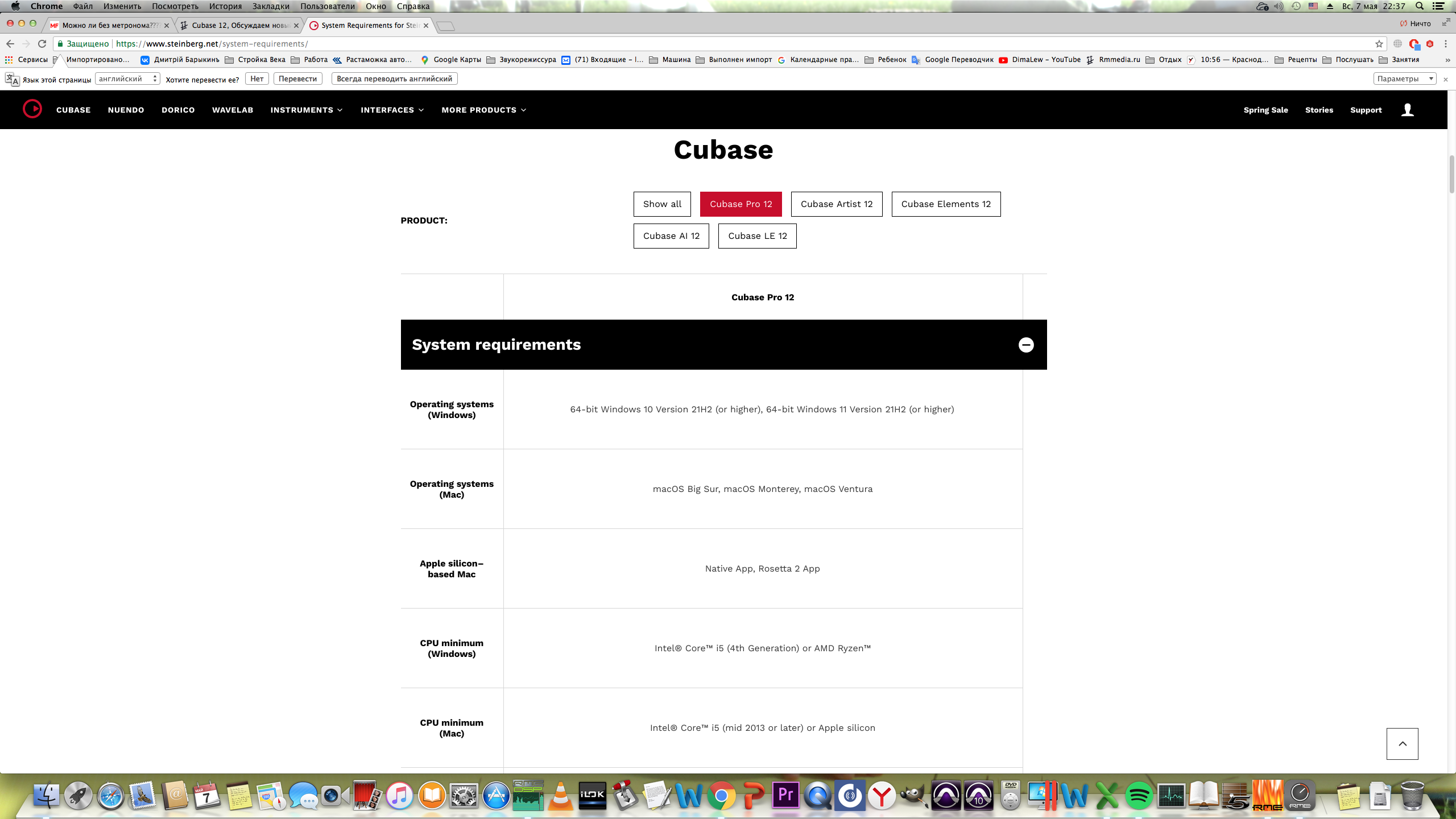Viewport: 1456px width, 819px height.
Task: Expand the Instruments navigation dropdown
Action: click(307, 110)
